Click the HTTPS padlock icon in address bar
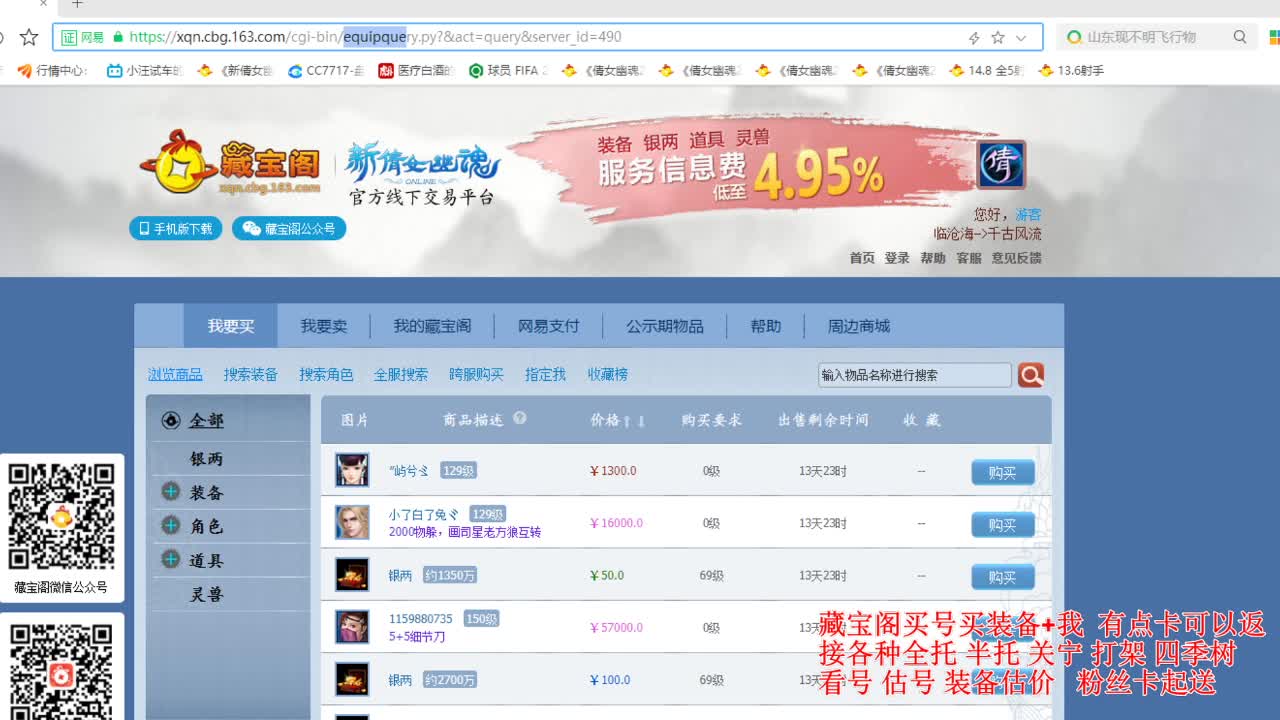 coord(118,36)
